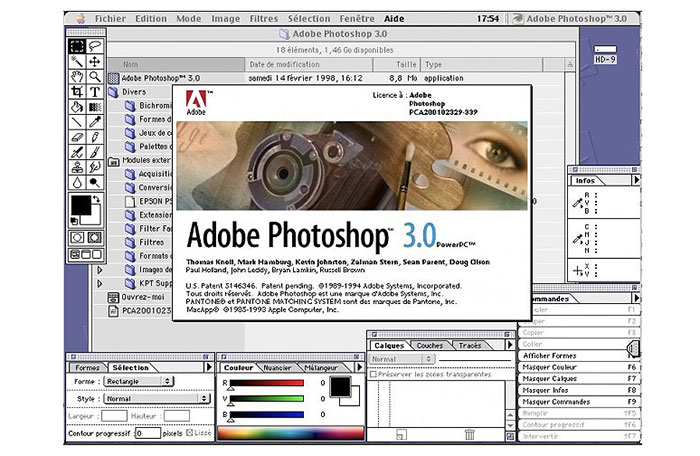Switch to Quick Mask mode
The image size is (700, 456).
(x=95, y=238)
